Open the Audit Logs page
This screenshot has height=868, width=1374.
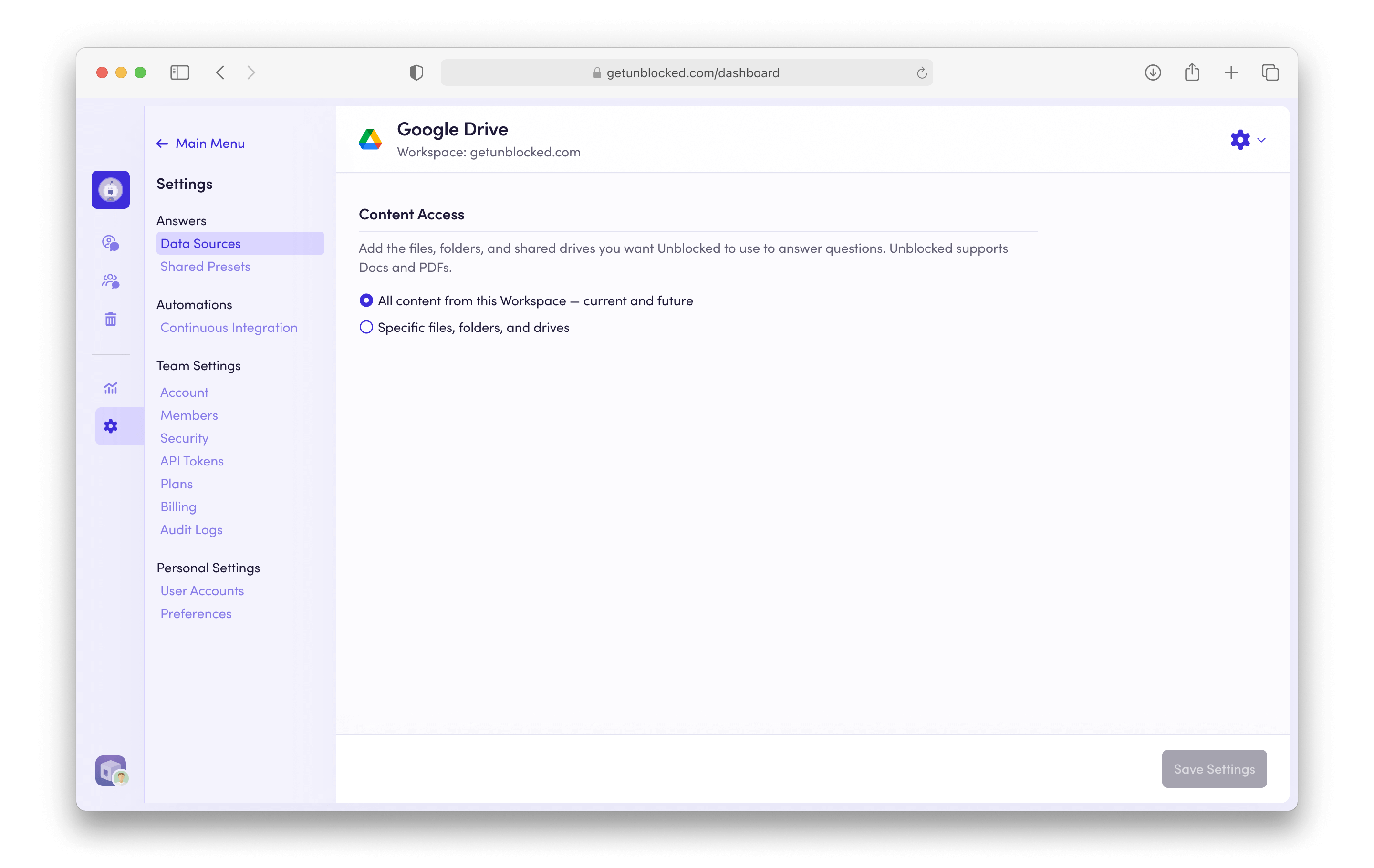191,530
